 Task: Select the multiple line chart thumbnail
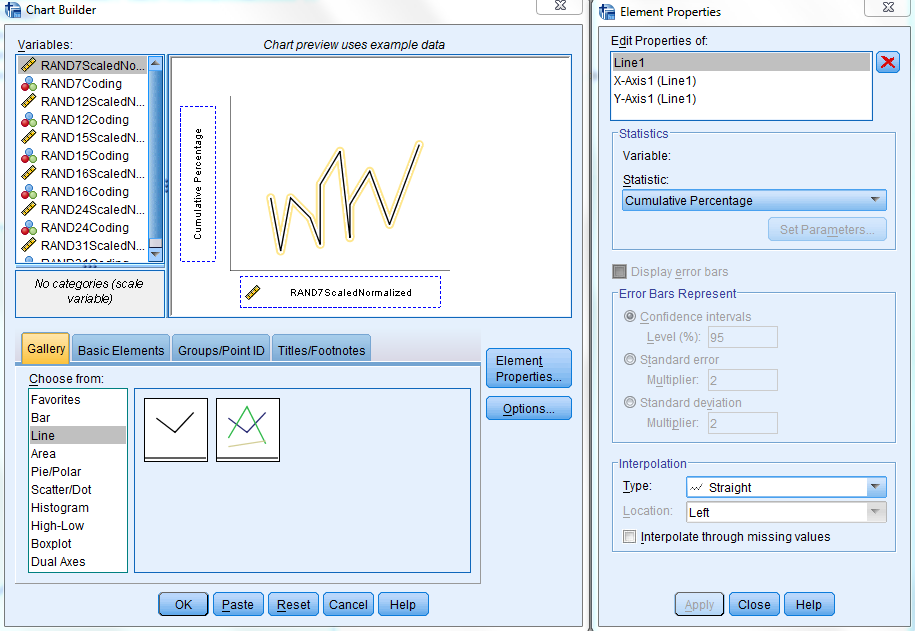coord(248,429)
